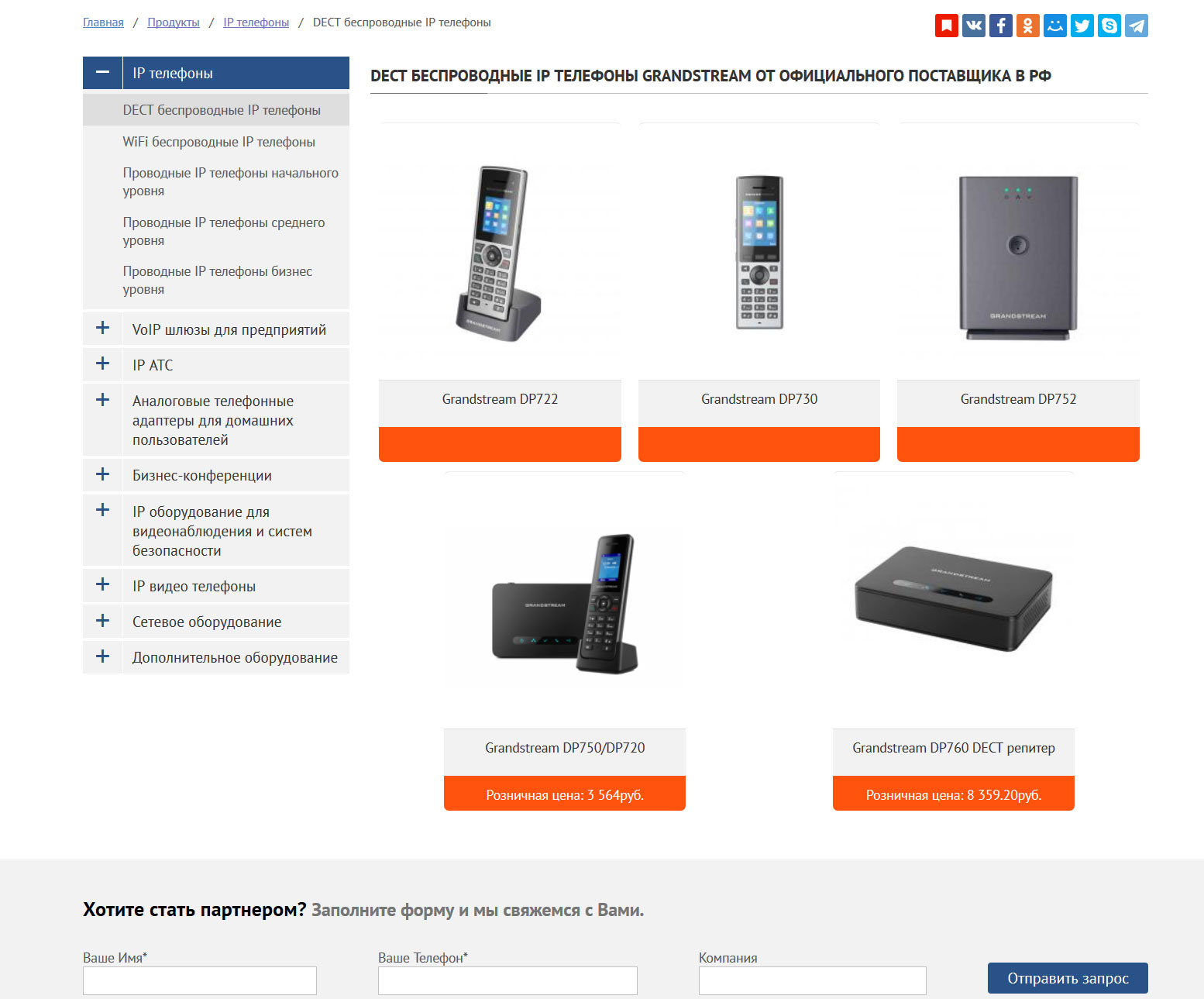Open WiFi беспроводные IP телефоны submenu

click(x=218, y=142)
